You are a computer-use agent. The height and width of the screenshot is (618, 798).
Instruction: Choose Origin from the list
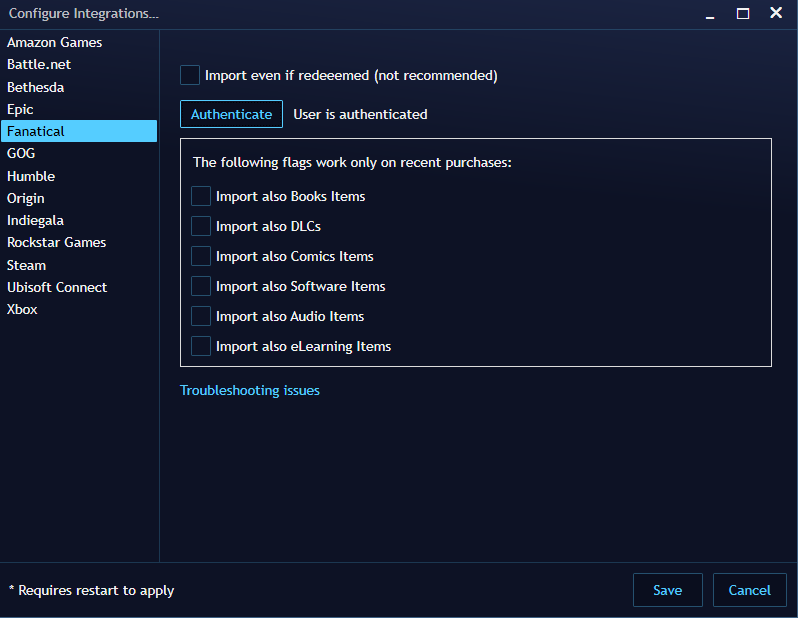[x=79, y=198]
